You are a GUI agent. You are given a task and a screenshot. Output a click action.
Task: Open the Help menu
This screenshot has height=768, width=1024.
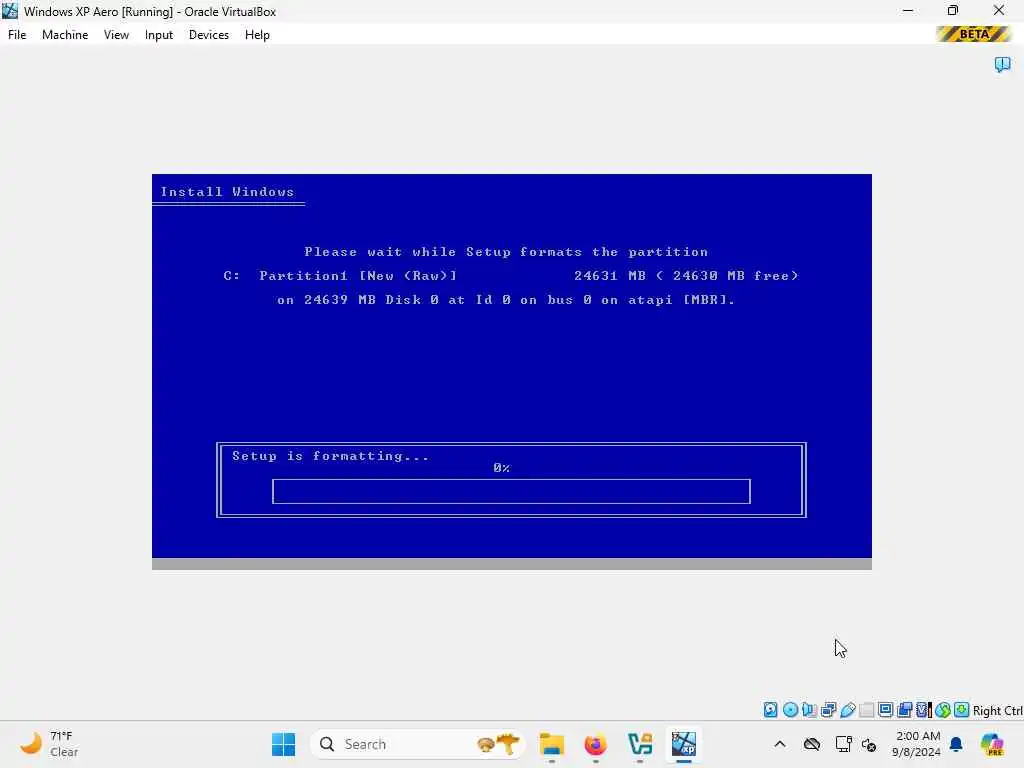click(x=257, y=35)
